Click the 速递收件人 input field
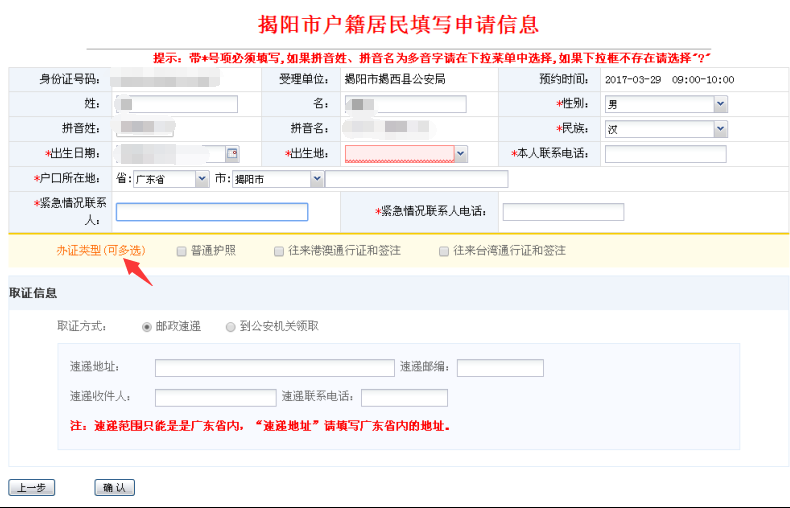 pos(215,398)
